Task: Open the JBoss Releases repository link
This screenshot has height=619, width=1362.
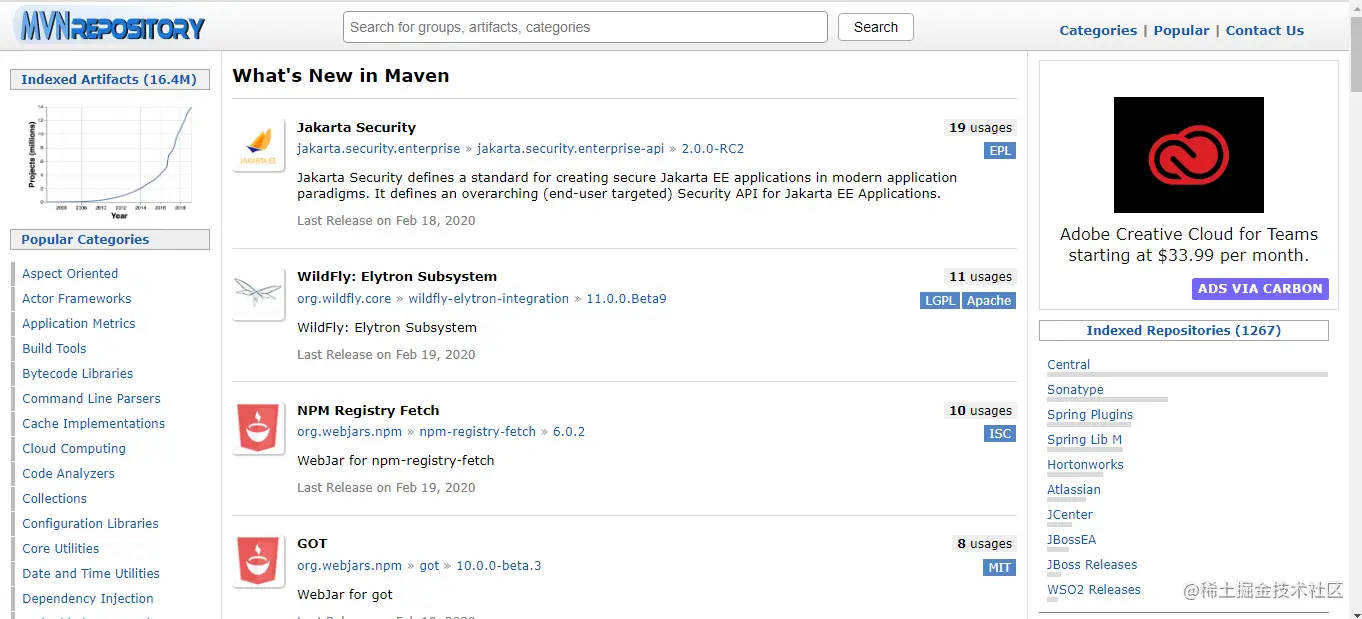Action: (x=1092, y=564)
